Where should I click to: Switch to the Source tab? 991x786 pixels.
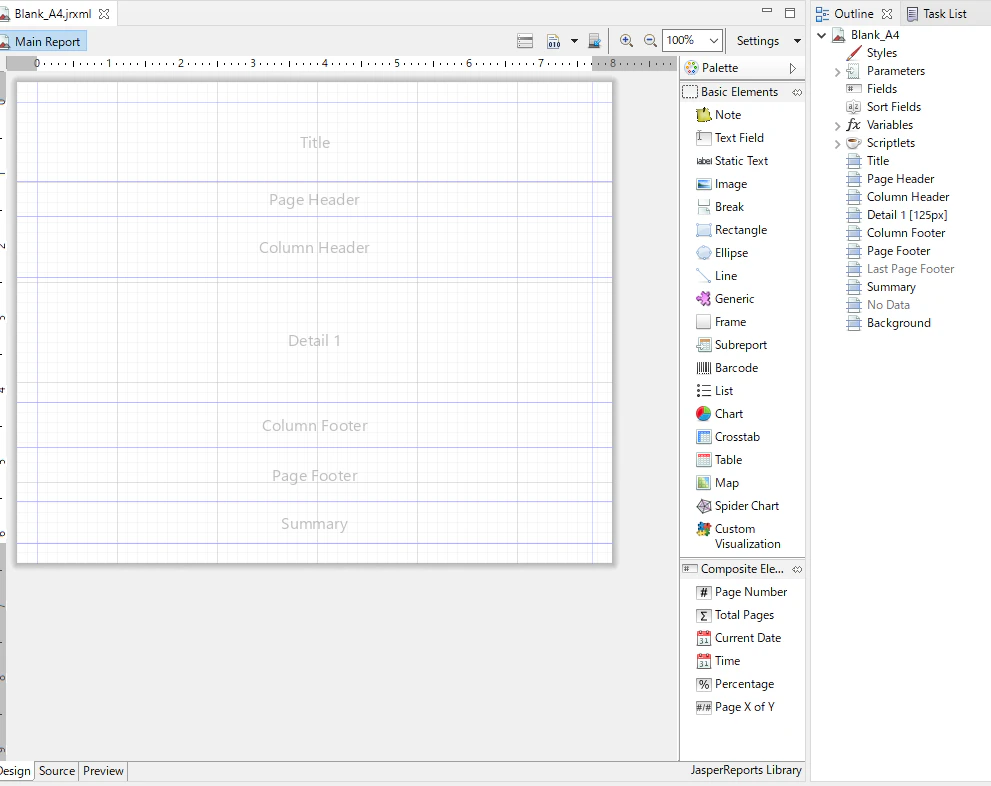click(x=57, y=771)
